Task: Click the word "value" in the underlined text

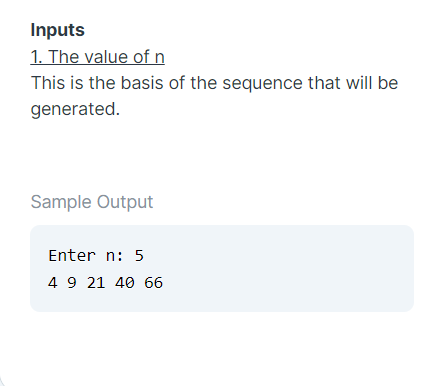Action: (107, 57)
